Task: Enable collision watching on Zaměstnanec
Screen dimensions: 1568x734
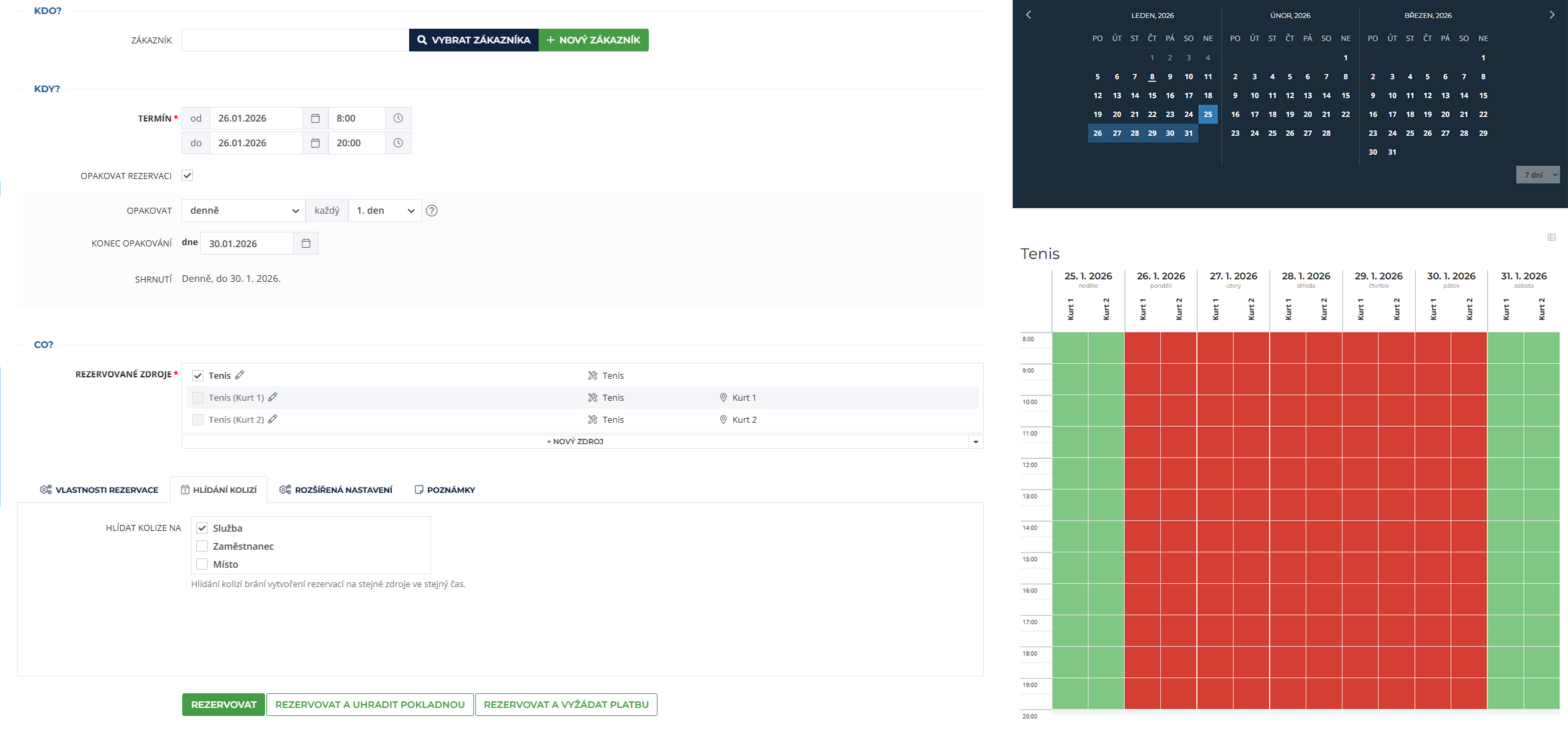Action: (202, 546)
